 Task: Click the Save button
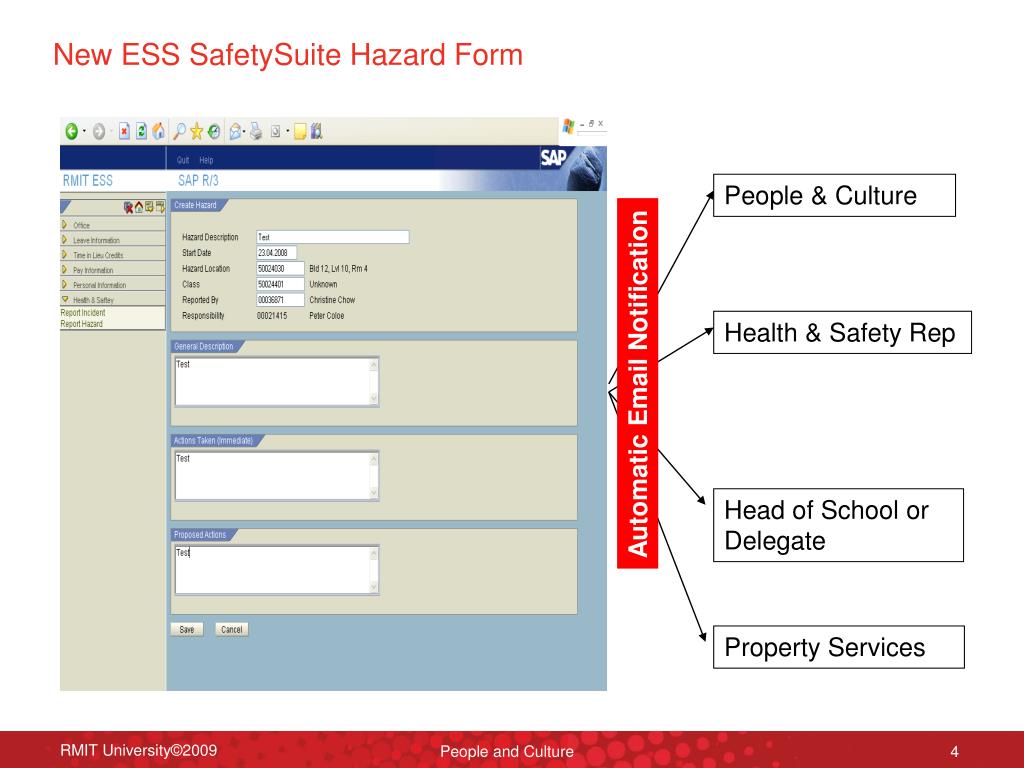(x=187, y=630)
